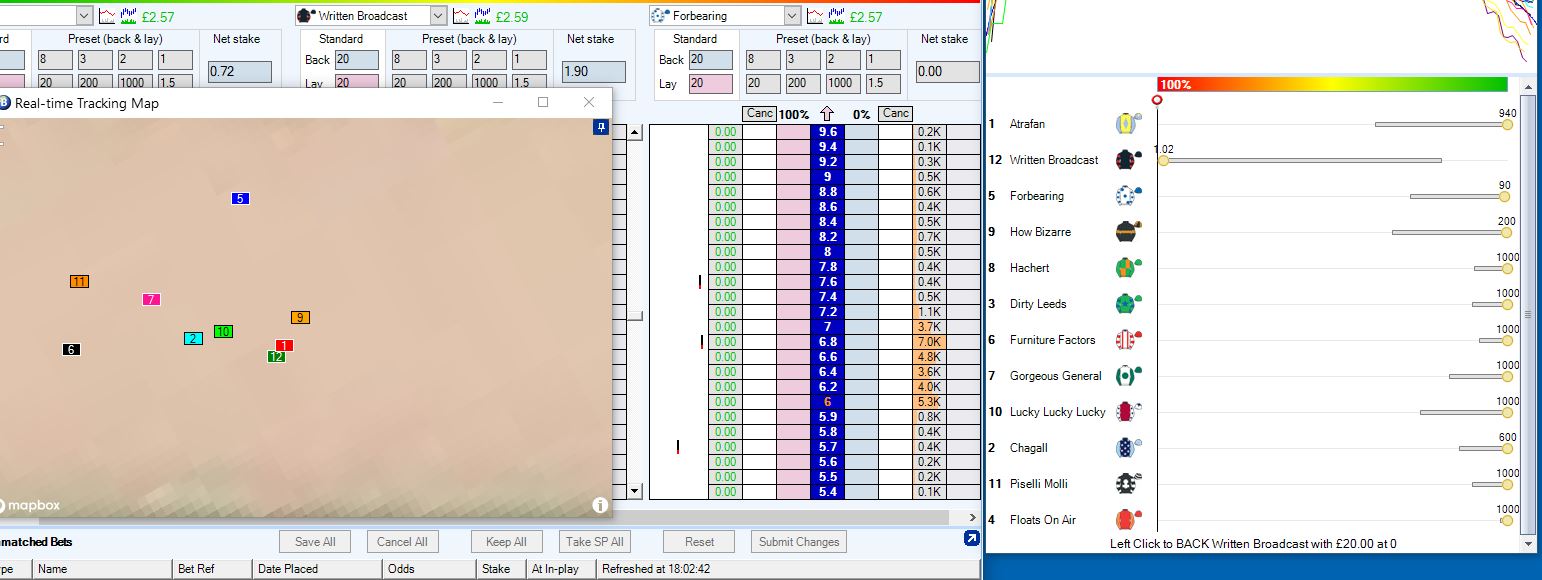Click the mapbox logo on the map
Image resolution: width=1542 pixels, height=580 pixels.
(32, 505)
